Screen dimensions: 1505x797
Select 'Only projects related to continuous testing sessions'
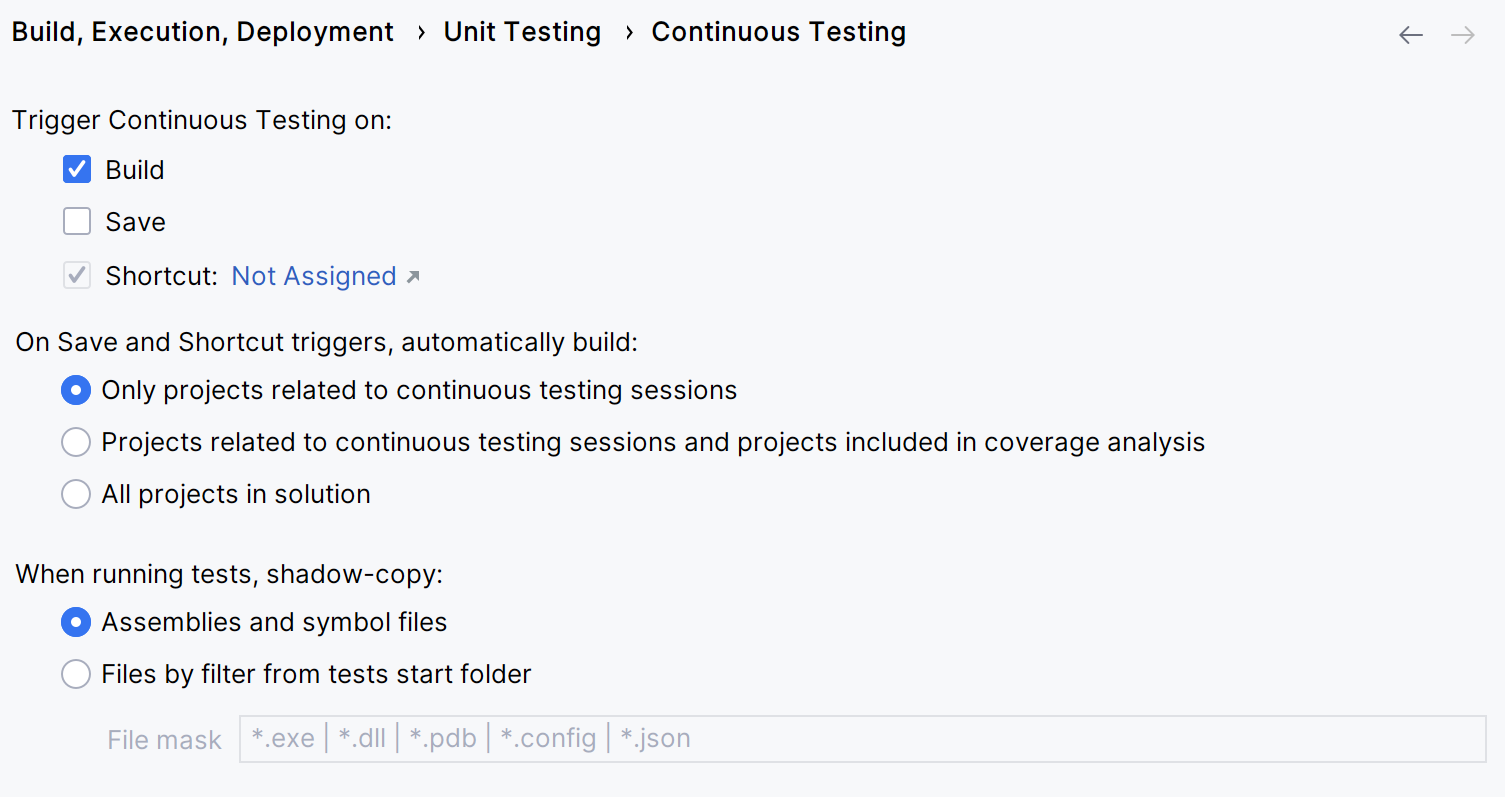point(76,390)
